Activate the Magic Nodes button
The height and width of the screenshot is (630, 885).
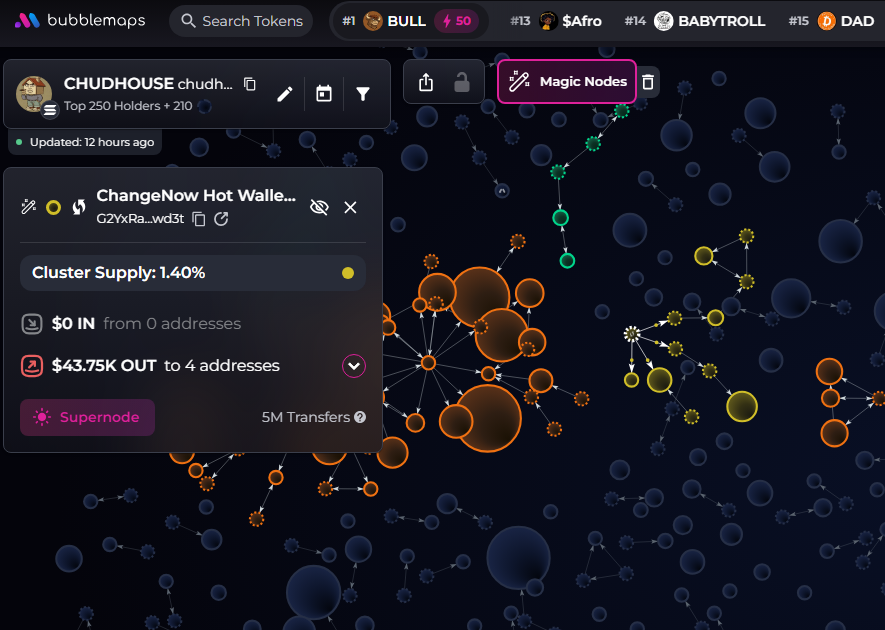tap(567, 81)
